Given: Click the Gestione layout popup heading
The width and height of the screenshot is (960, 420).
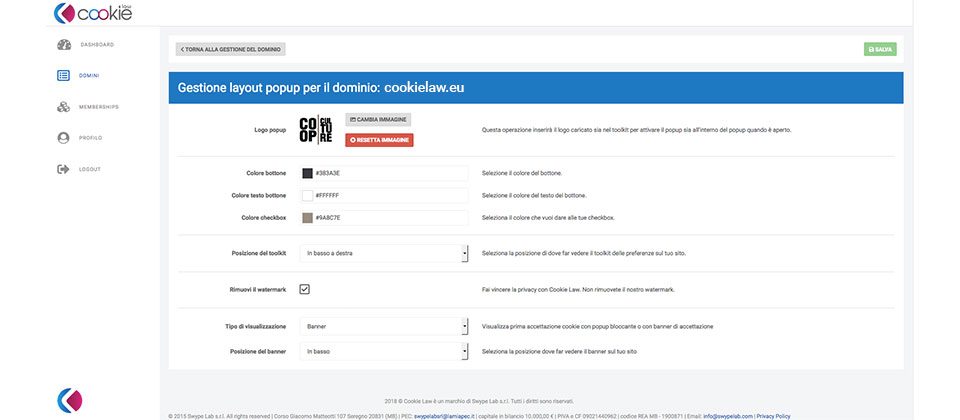Looking at the screenshot, I should (x=321, y=88).
